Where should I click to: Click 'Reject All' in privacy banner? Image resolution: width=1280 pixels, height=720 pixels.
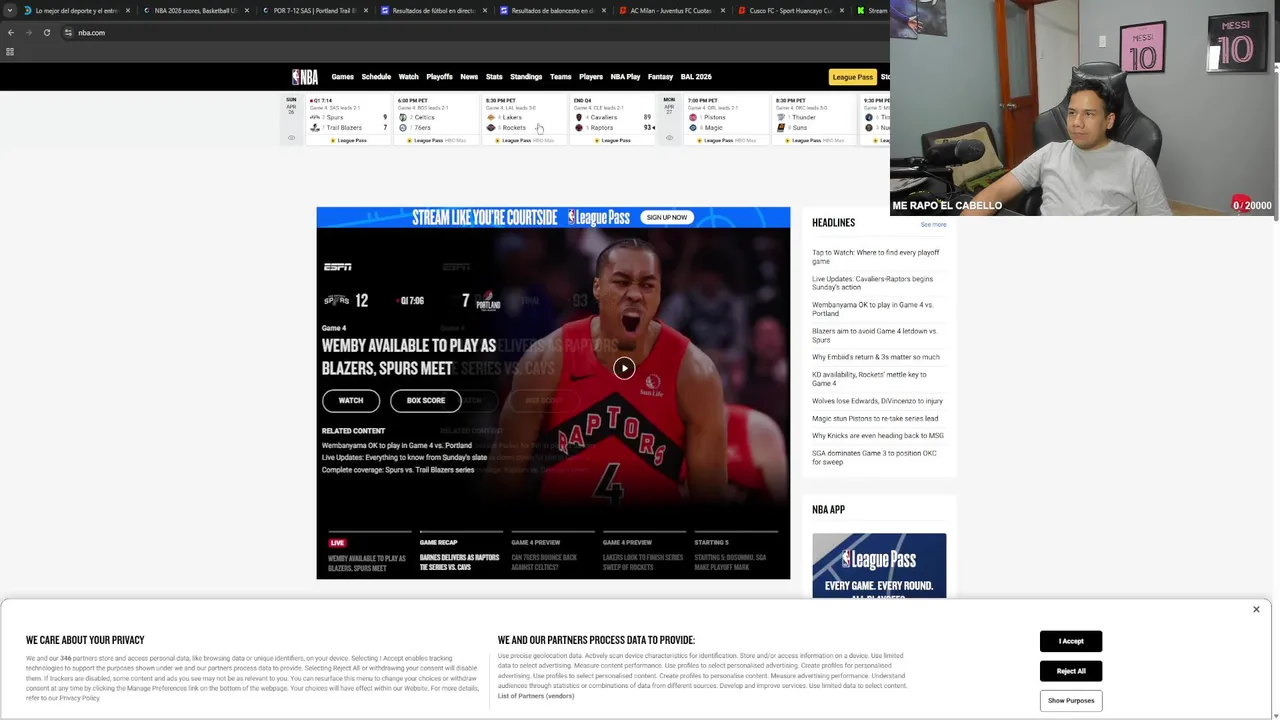1071,671
